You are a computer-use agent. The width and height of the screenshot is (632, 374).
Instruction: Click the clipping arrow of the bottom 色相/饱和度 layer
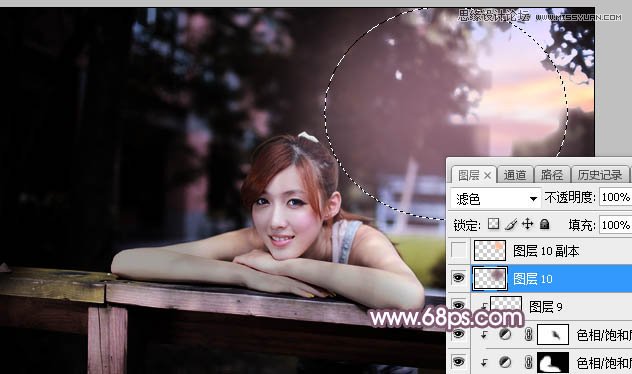pos(484,363)
